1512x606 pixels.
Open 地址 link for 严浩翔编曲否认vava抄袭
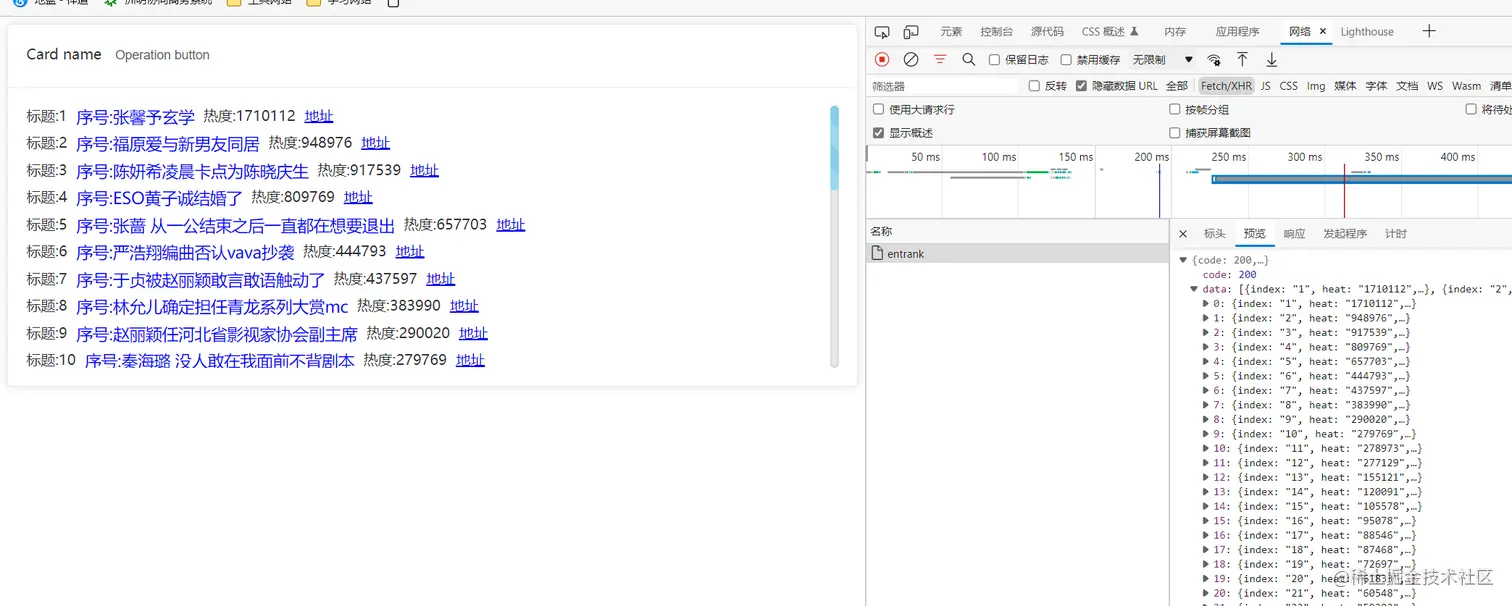click(x=410, y=251)
